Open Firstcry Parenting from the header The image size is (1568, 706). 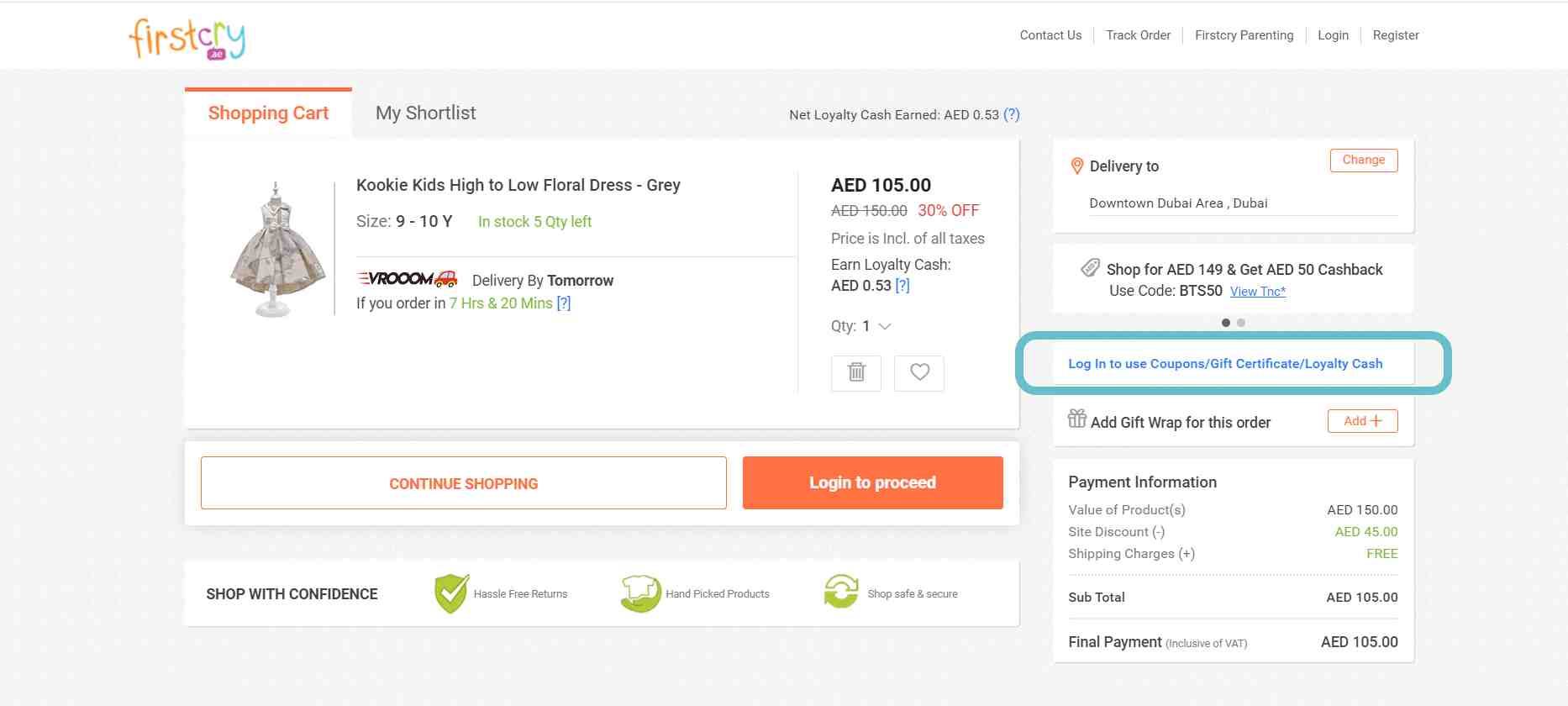(1244, 35)
